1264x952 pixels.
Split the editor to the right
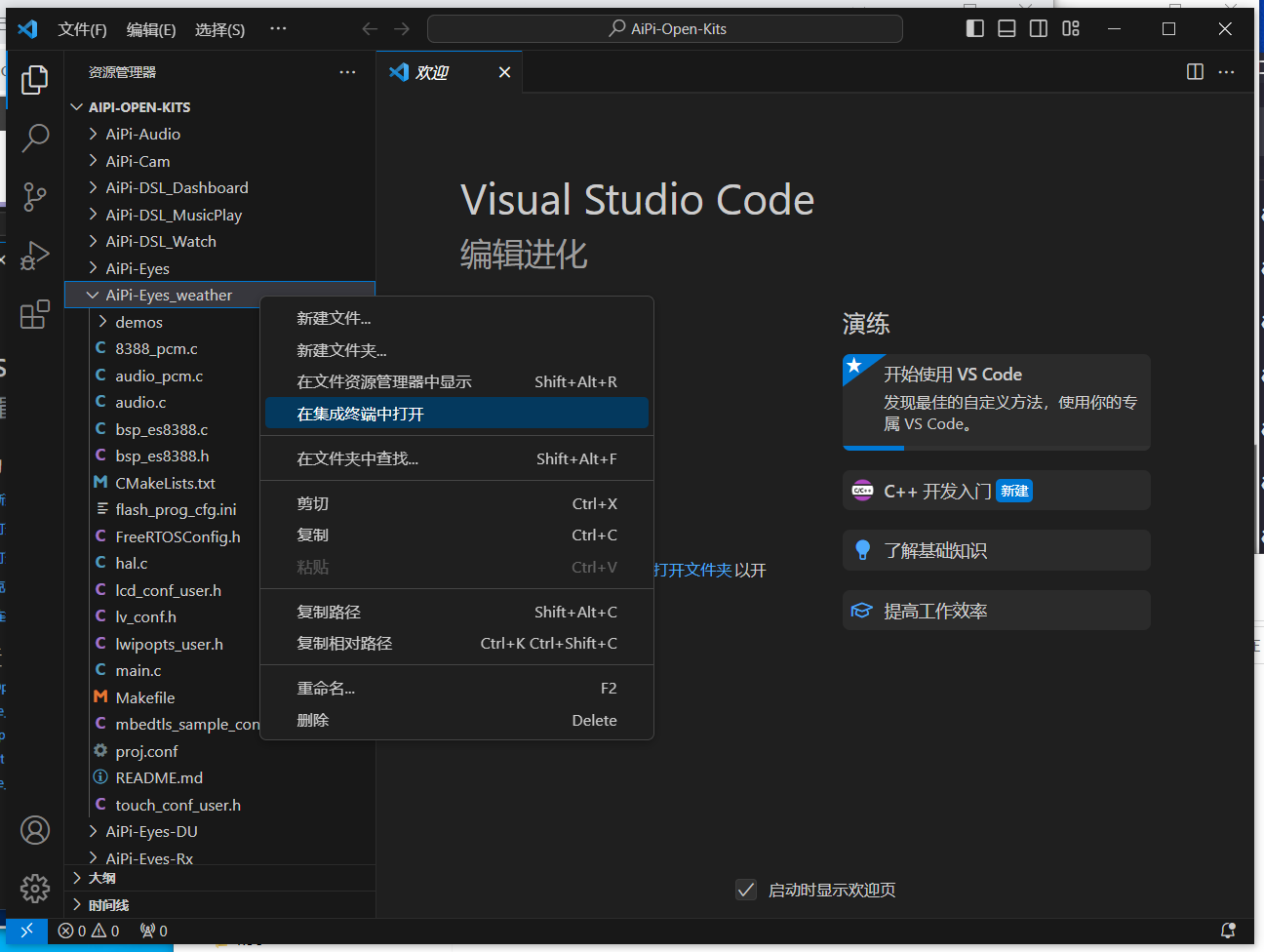pyautogui.click(x=1195, y=72)
